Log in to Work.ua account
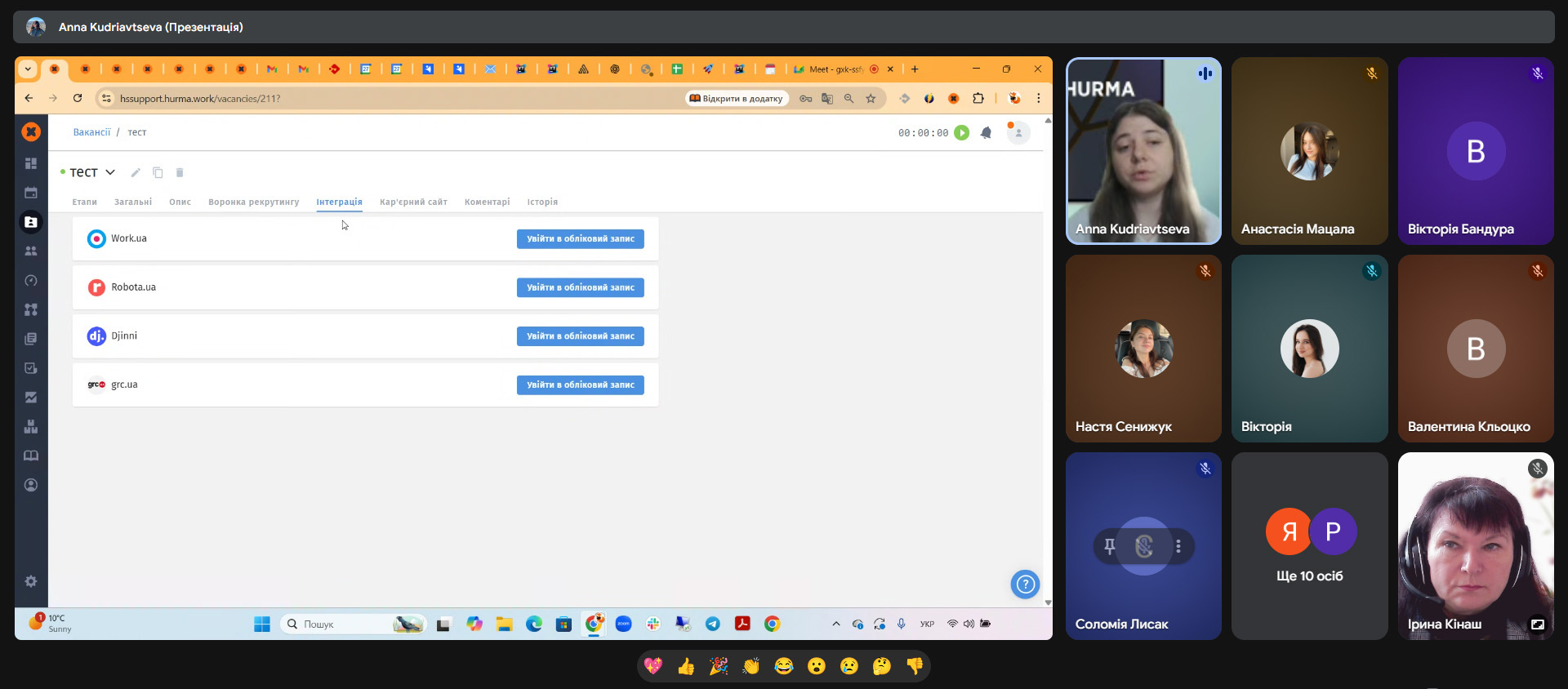The height and width of the screenshot is (689, 1568). coord(580,238)
